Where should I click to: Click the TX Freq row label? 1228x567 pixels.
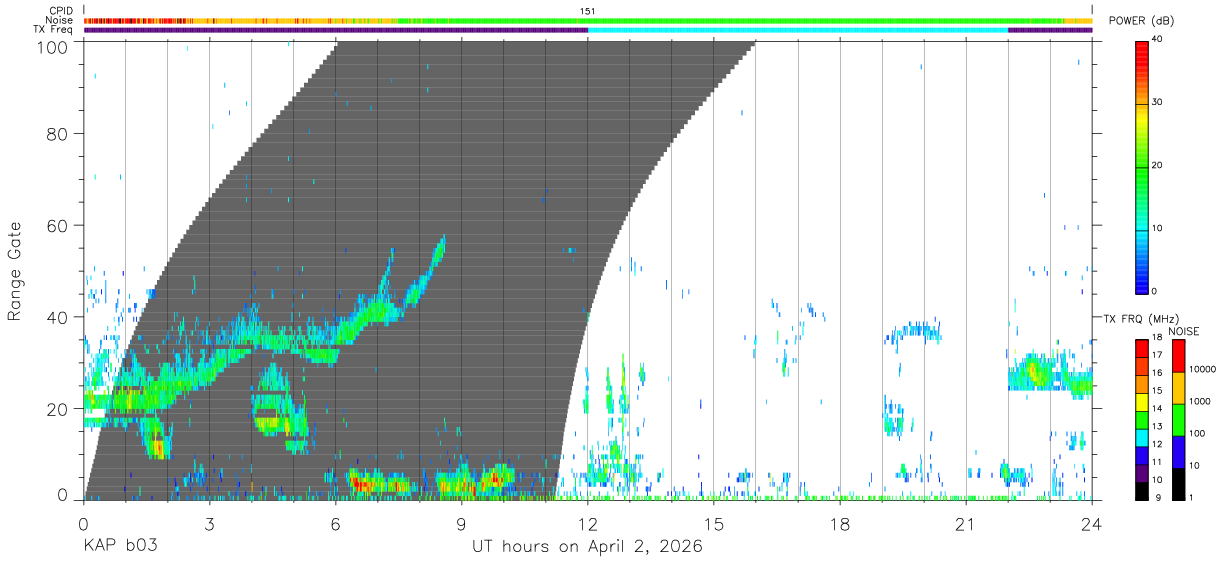point(54,30)
